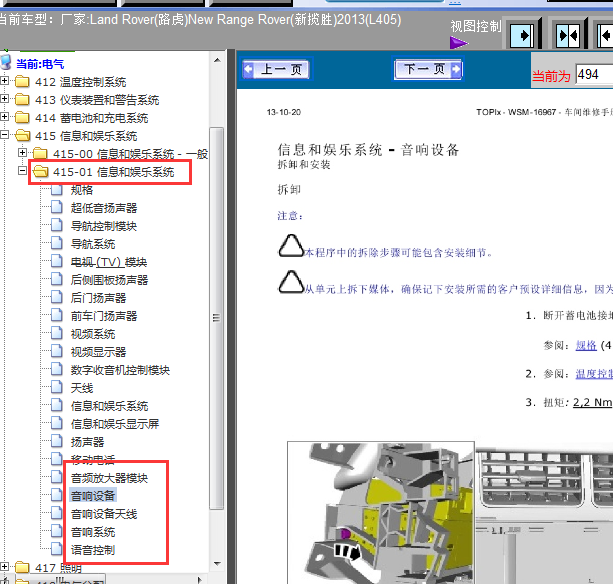Select the 当前:电气 root label

[40, 64]
